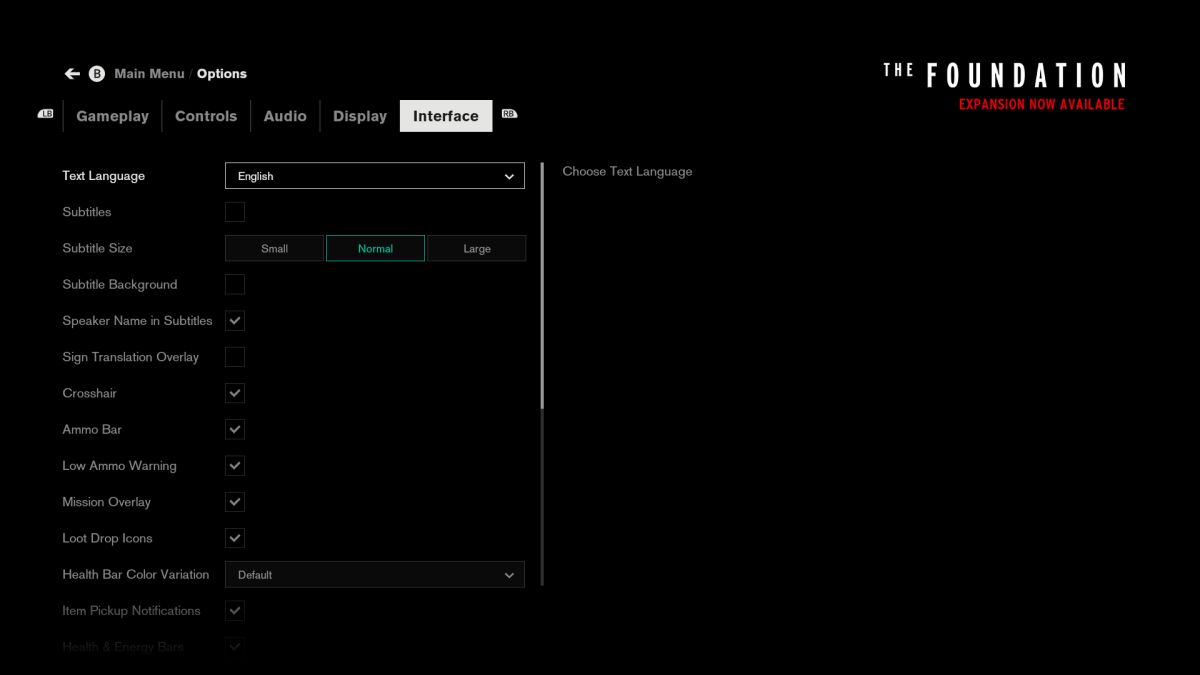1200x675 pixels.
Task: Click the back arrow icon
Action: click(x=72, y=74)
